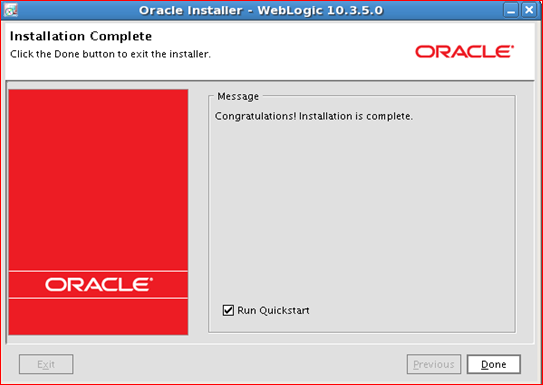Screen dimensions: 543x385
Task: Close the Oracle Installer window
Action: (529, 10)
